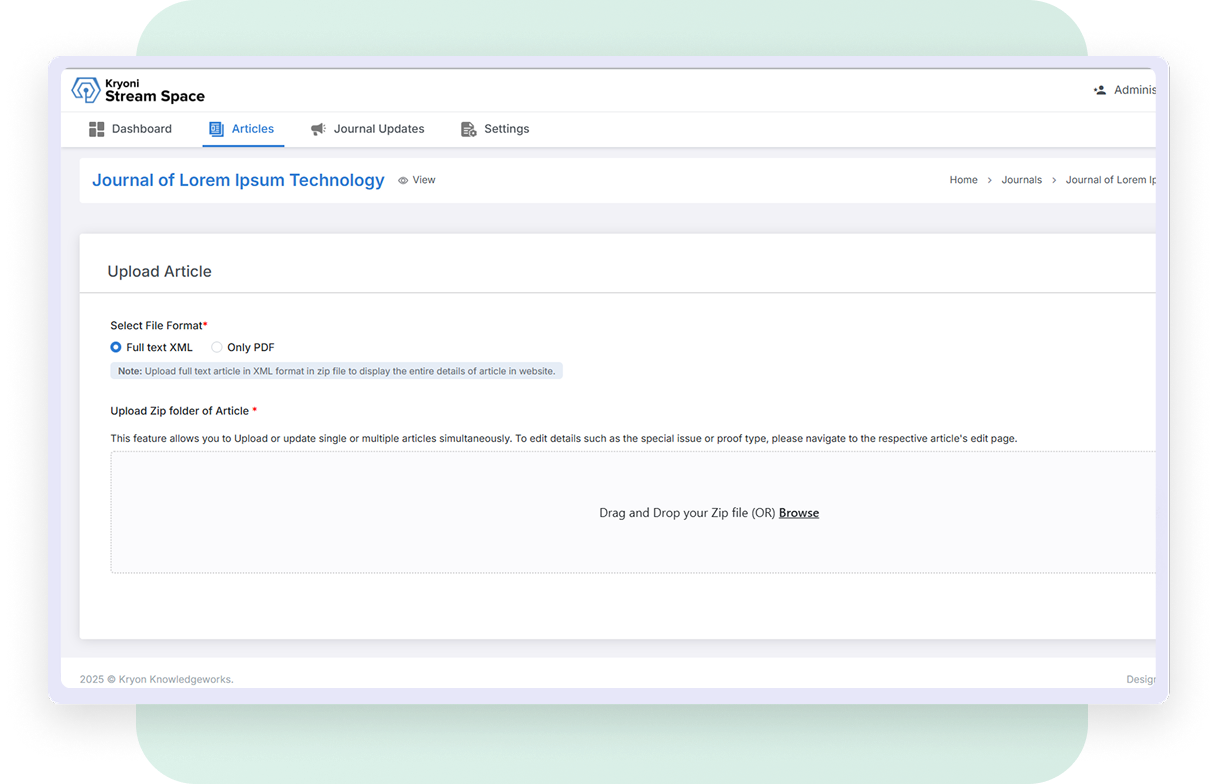
Task: Click the Dashboard grid icon
Action: [97, 129]
